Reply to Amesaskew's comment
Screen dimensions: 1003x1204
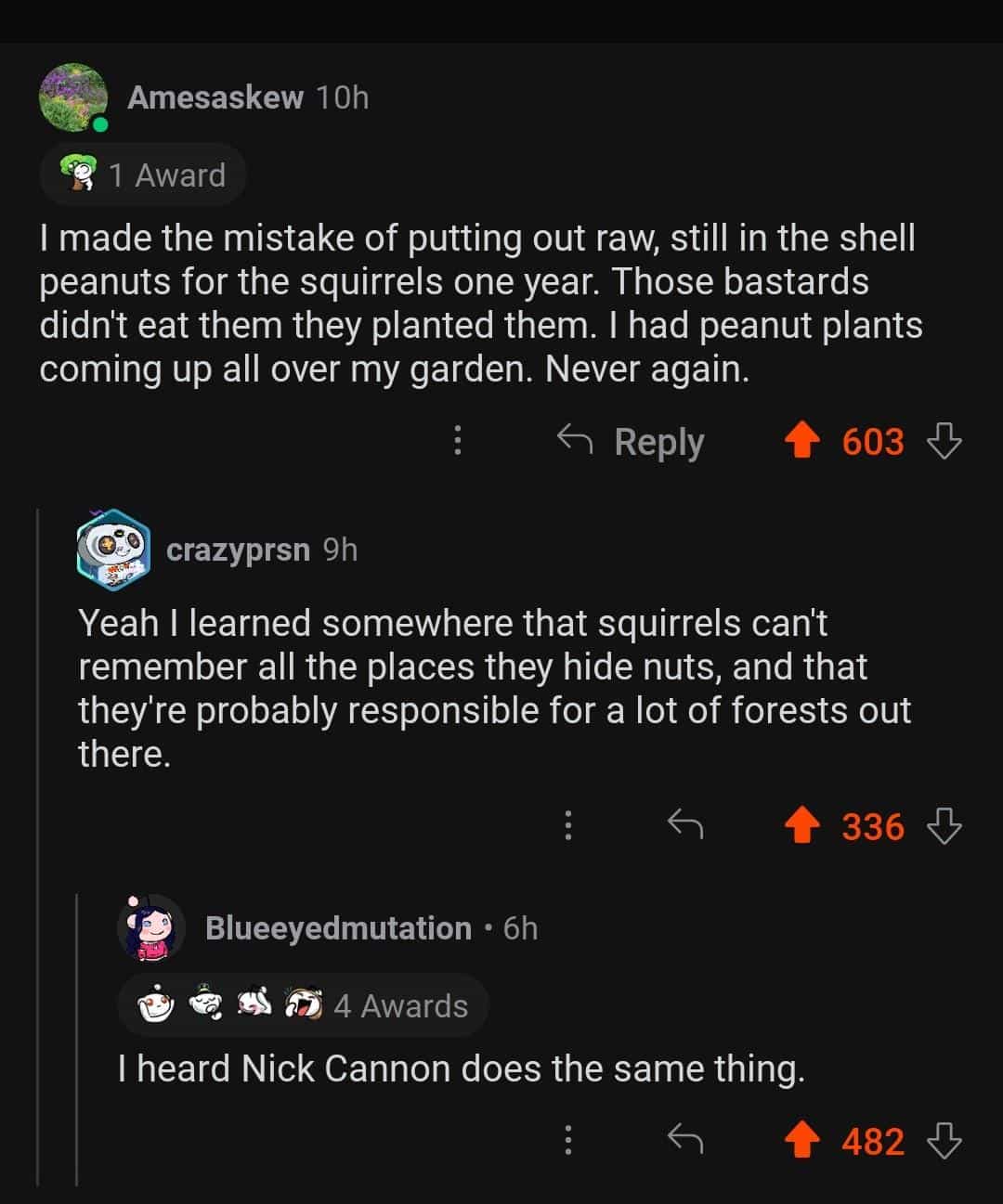[632, 441]
